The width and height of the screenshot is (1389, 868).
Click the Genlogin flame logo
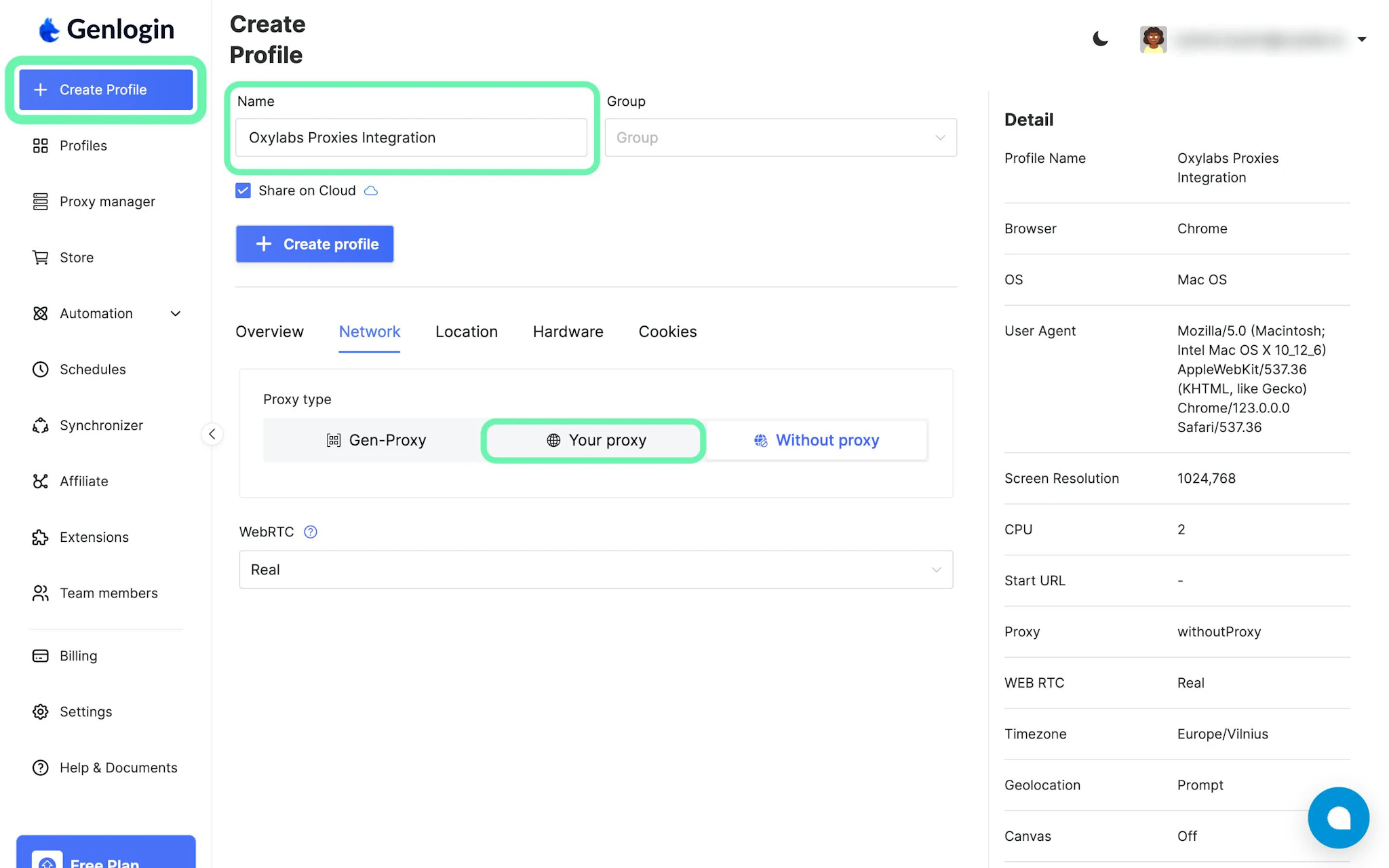[x=49, y=30]
